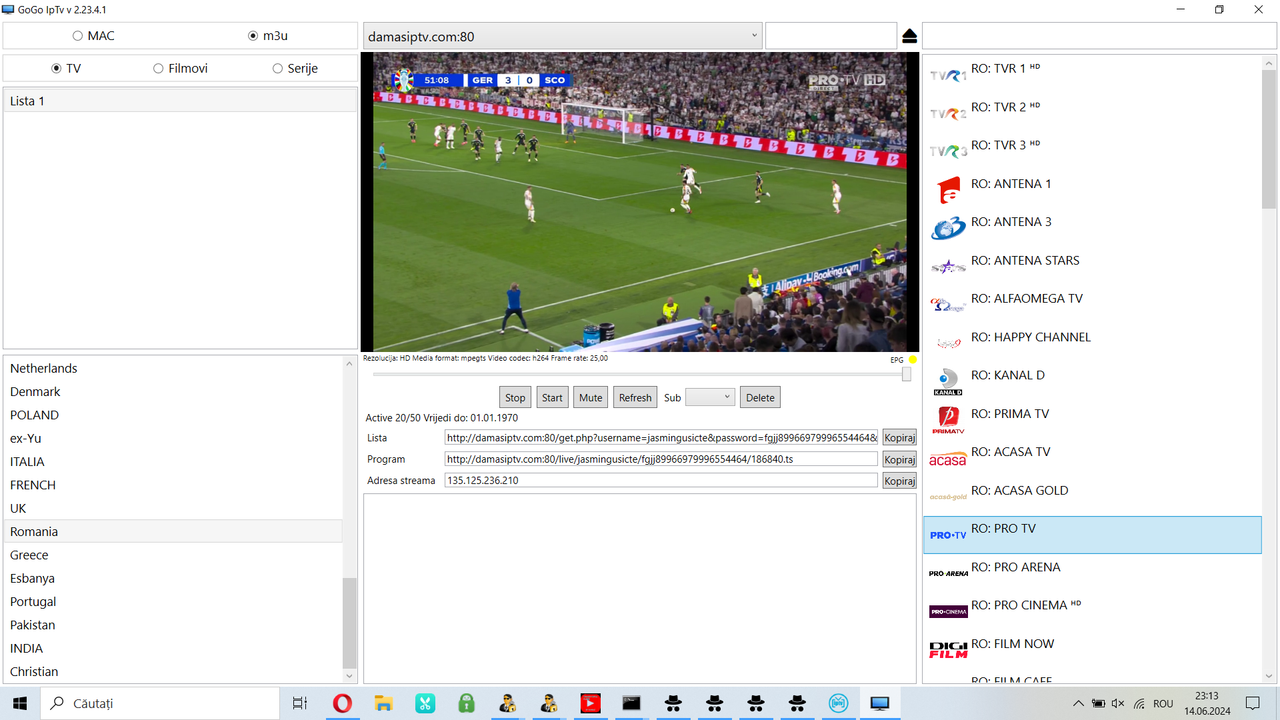Select the MAC radio option
Screen dimensions: 1280x720
[x=94, y=36]
